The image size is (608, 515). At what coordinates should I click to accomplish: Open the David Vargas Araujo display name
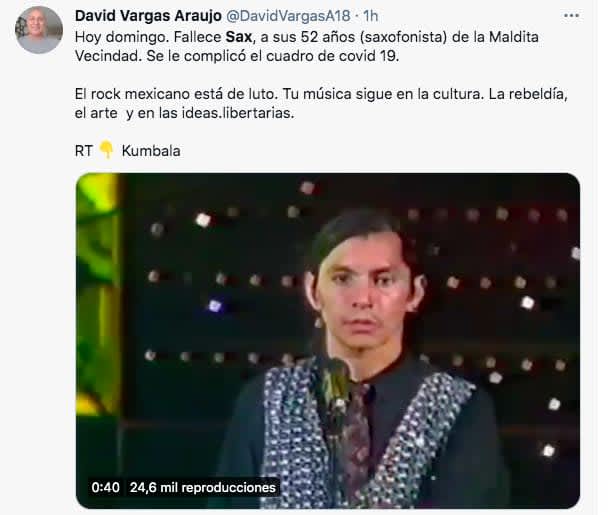pyautogui.click(x=148, y=16)
